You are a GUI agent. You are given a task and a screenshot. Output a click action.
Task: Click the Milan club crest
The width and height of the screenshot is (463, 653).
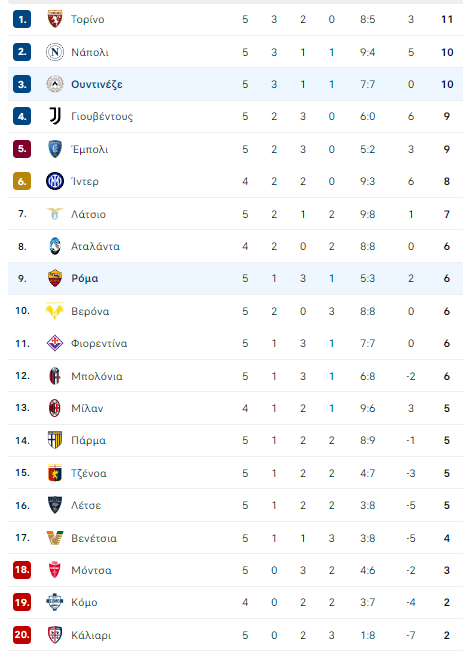(55, 408)
